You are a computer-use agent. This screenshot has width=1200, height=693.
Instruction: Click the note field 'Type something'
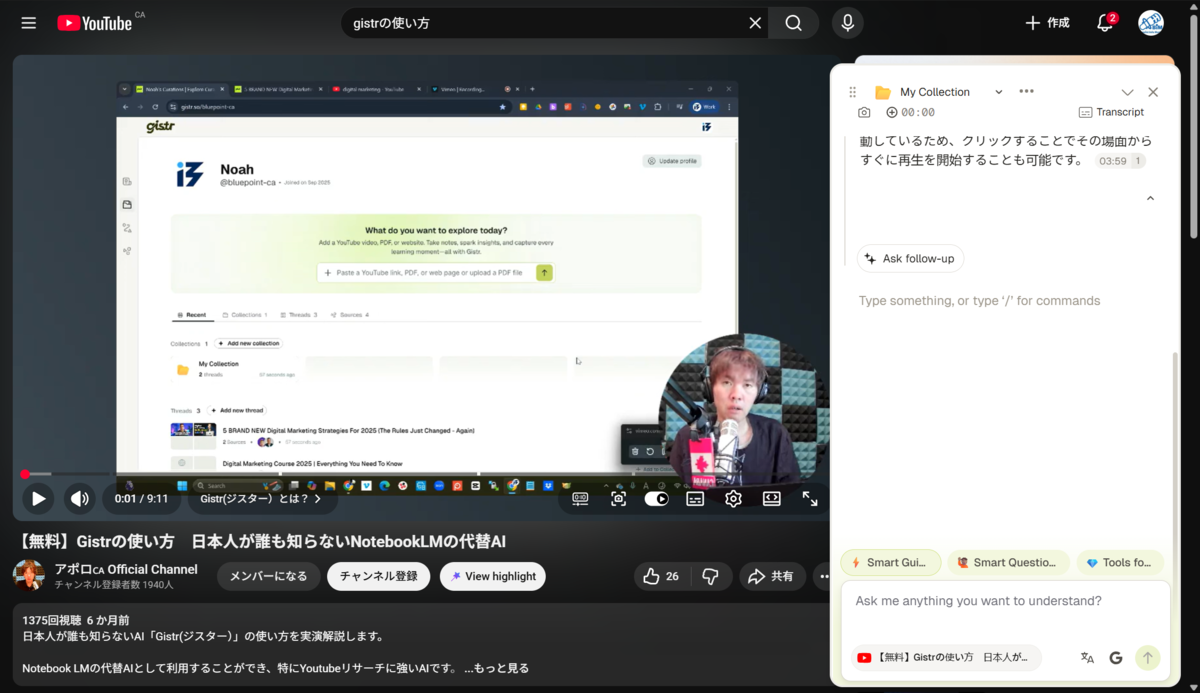pyautogui.click(x=979, y=300)
